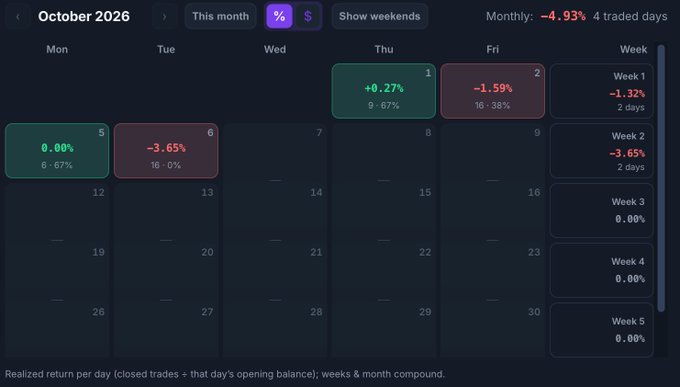680x387 pixels.
Task: Select empty day cell 21
Action: coord(275,270)
